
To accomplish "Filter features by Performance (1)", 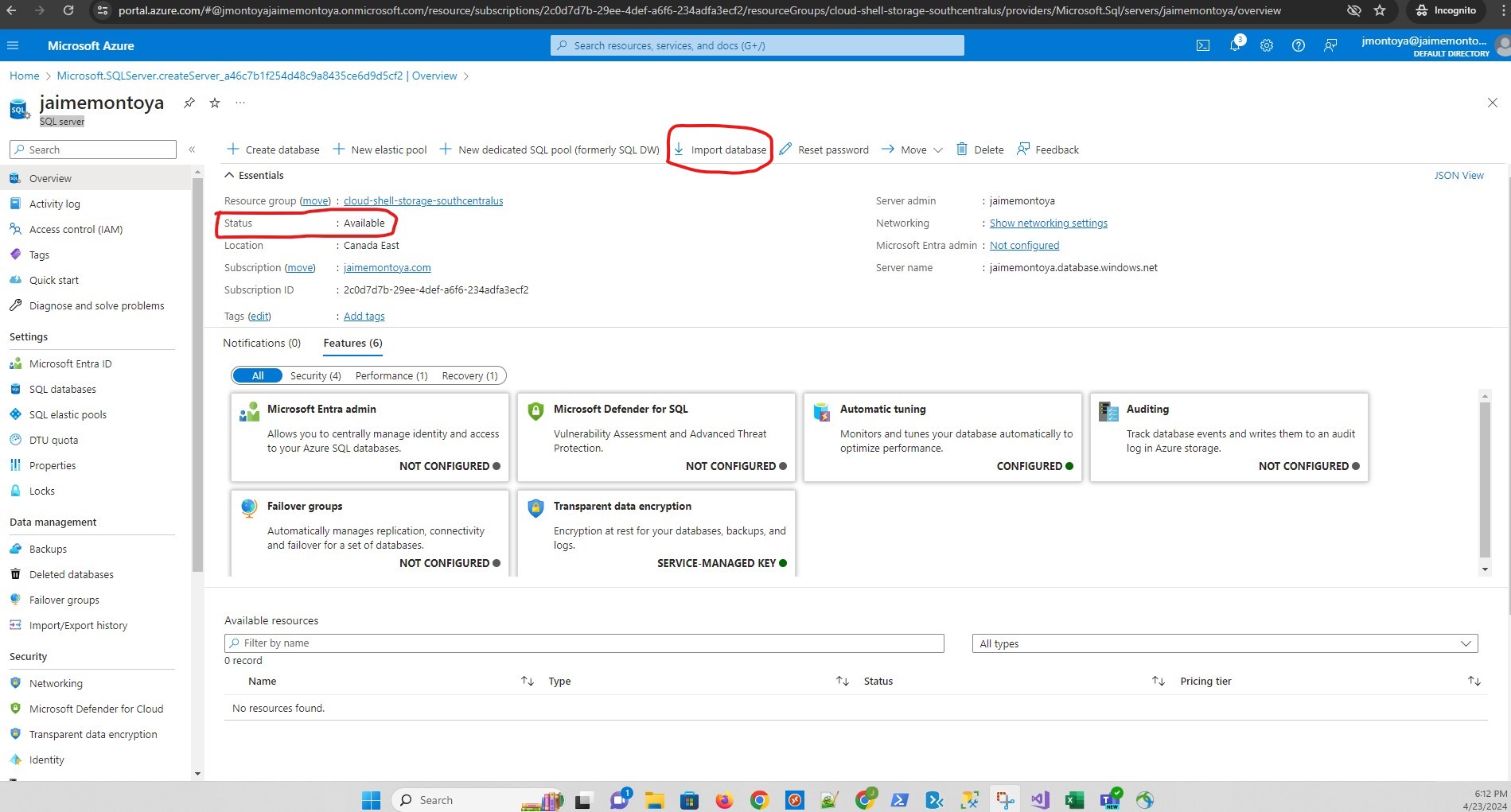I will pos(391,375).
